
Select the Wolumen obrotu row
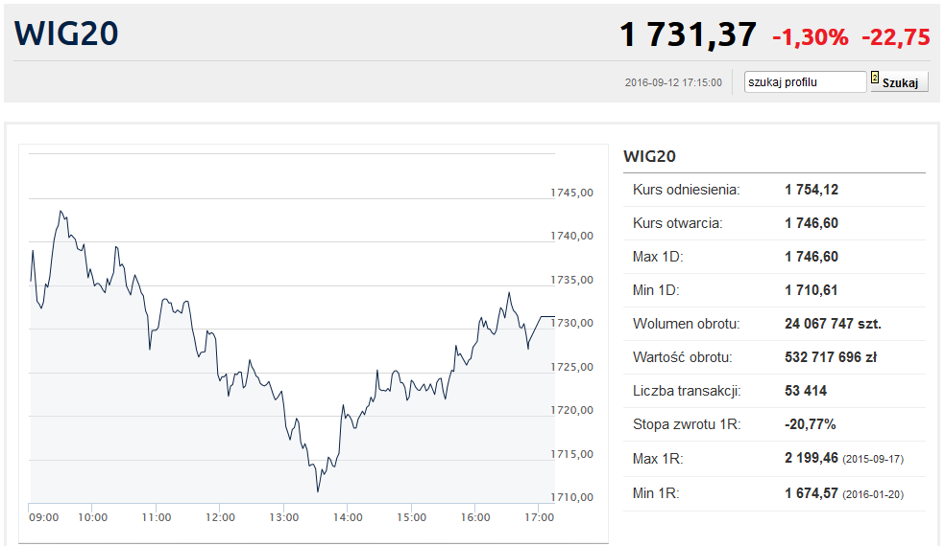pyautogui.click(x=774, y=324)
